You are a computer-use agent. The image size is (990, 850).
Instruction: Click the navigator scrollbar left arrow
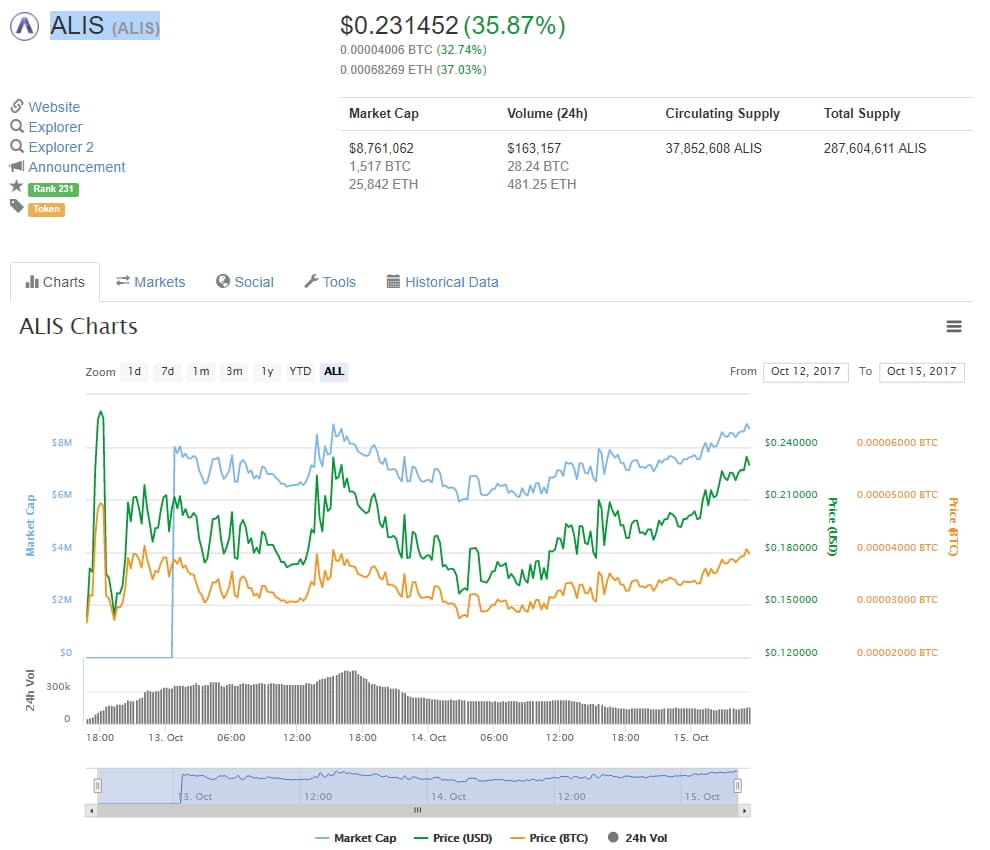click(92, 810)
